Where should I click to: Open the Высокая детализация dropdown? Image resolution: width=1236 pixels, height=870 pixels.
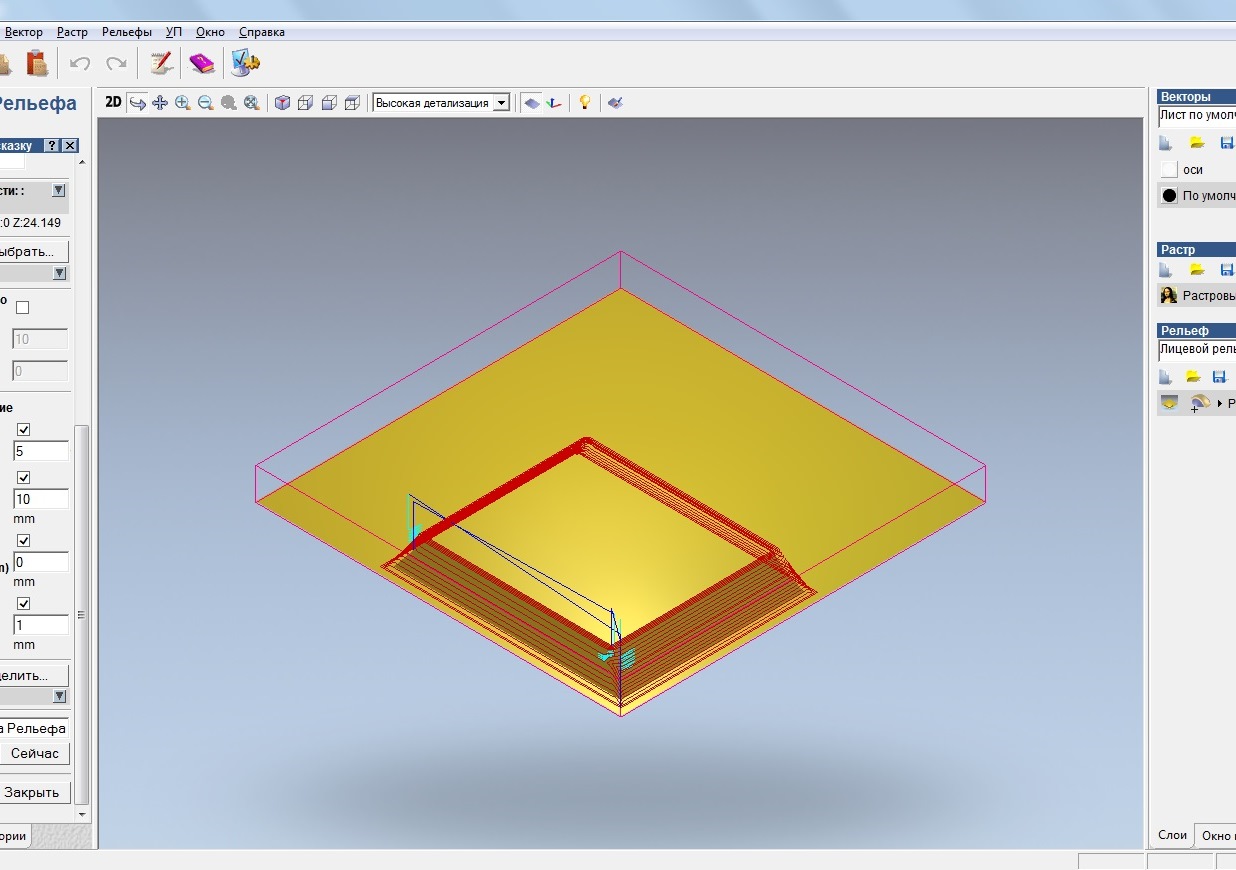pyautogui.click(x=441, y=102)
